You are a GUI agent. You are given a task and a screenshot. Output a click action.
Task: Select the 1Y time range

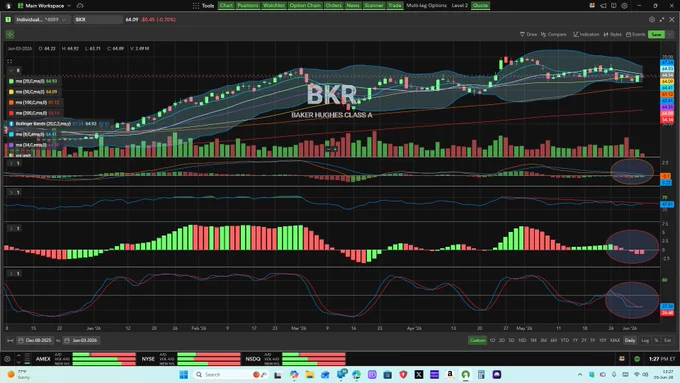(x=575, y=340)
